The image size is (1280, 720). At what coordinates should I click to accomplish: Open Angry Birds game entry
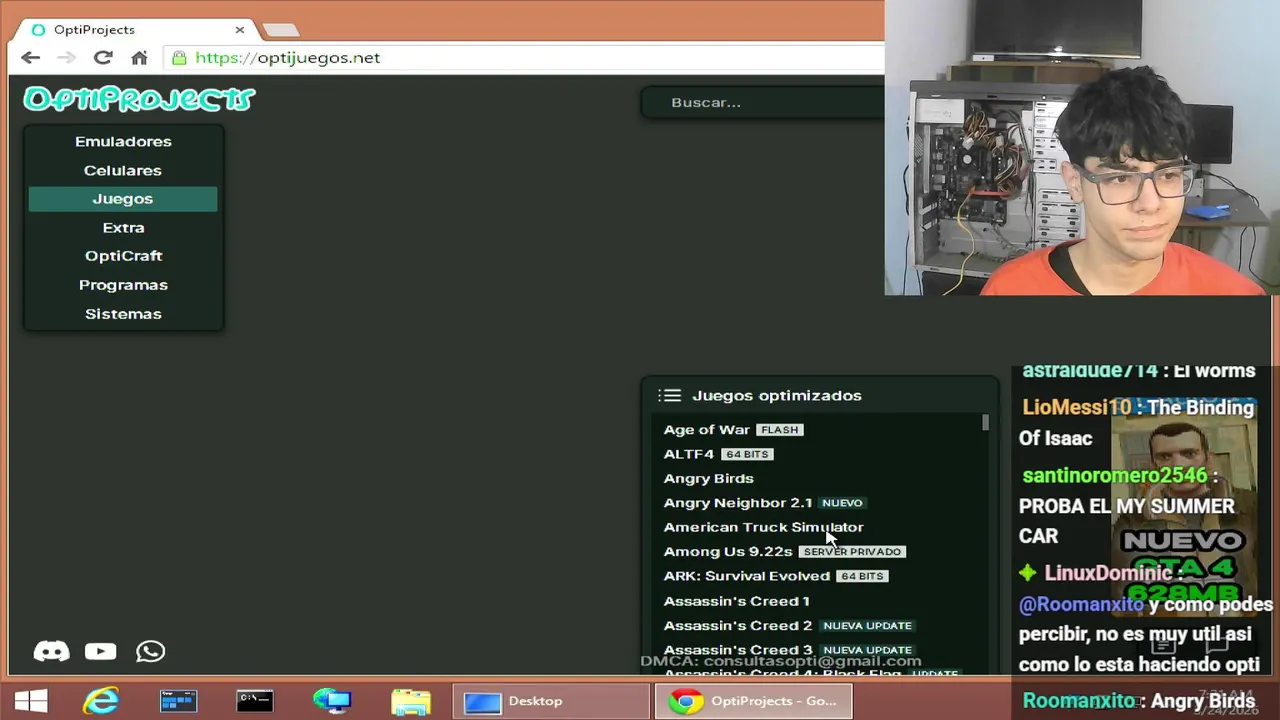[708, 479]
